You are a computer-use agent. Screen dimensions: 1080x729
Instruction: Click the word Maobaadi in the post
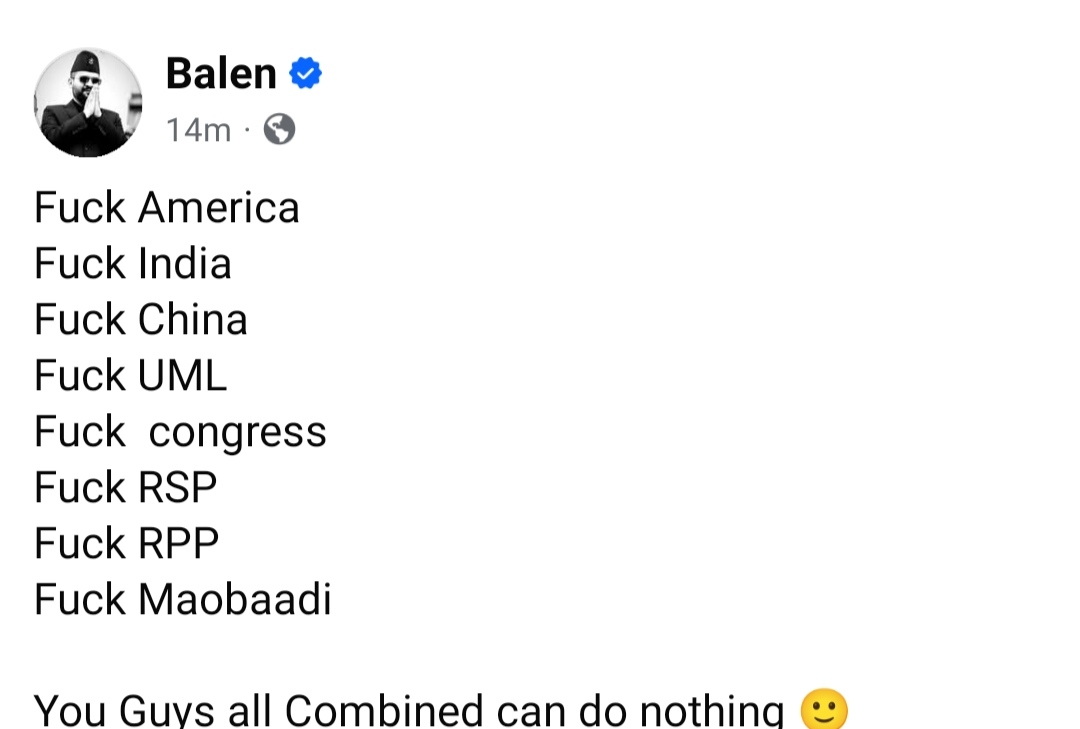click(x=235, y=600)
